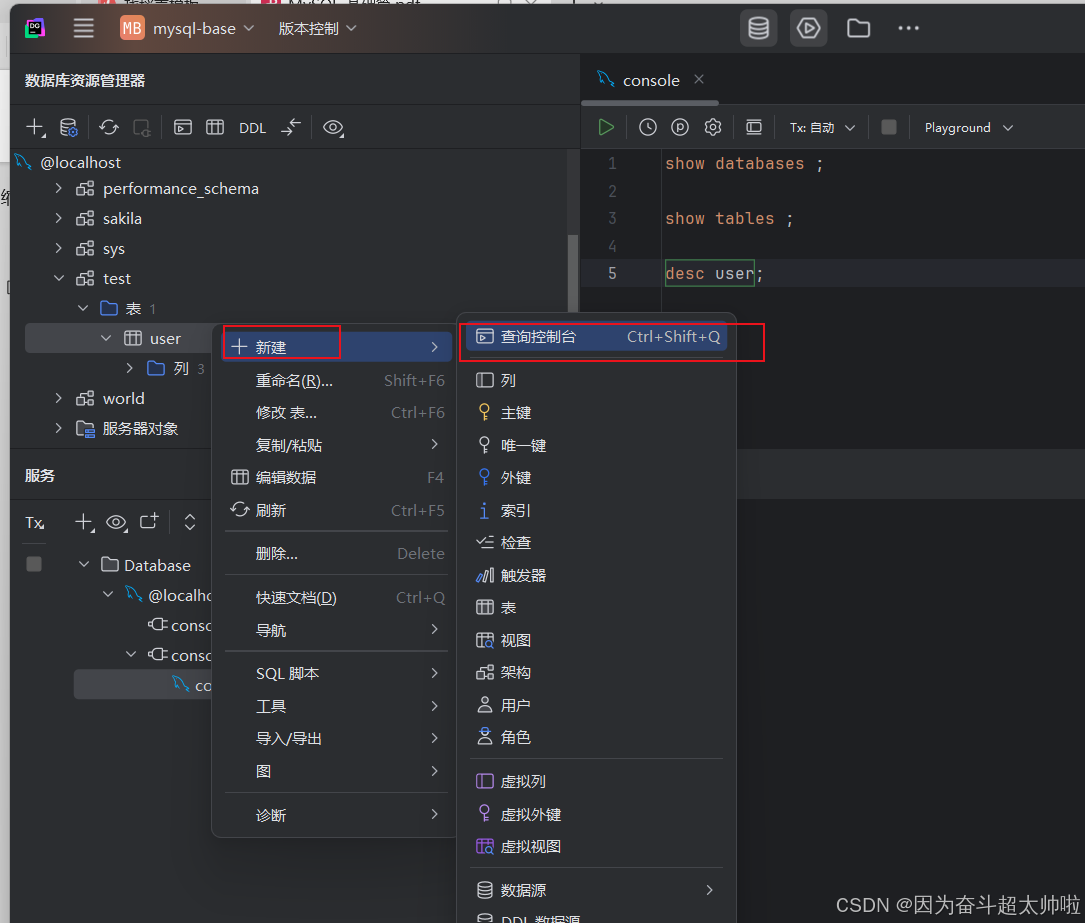
Task: Open the 数据源 submenu entry
Action: click(597, 890)
